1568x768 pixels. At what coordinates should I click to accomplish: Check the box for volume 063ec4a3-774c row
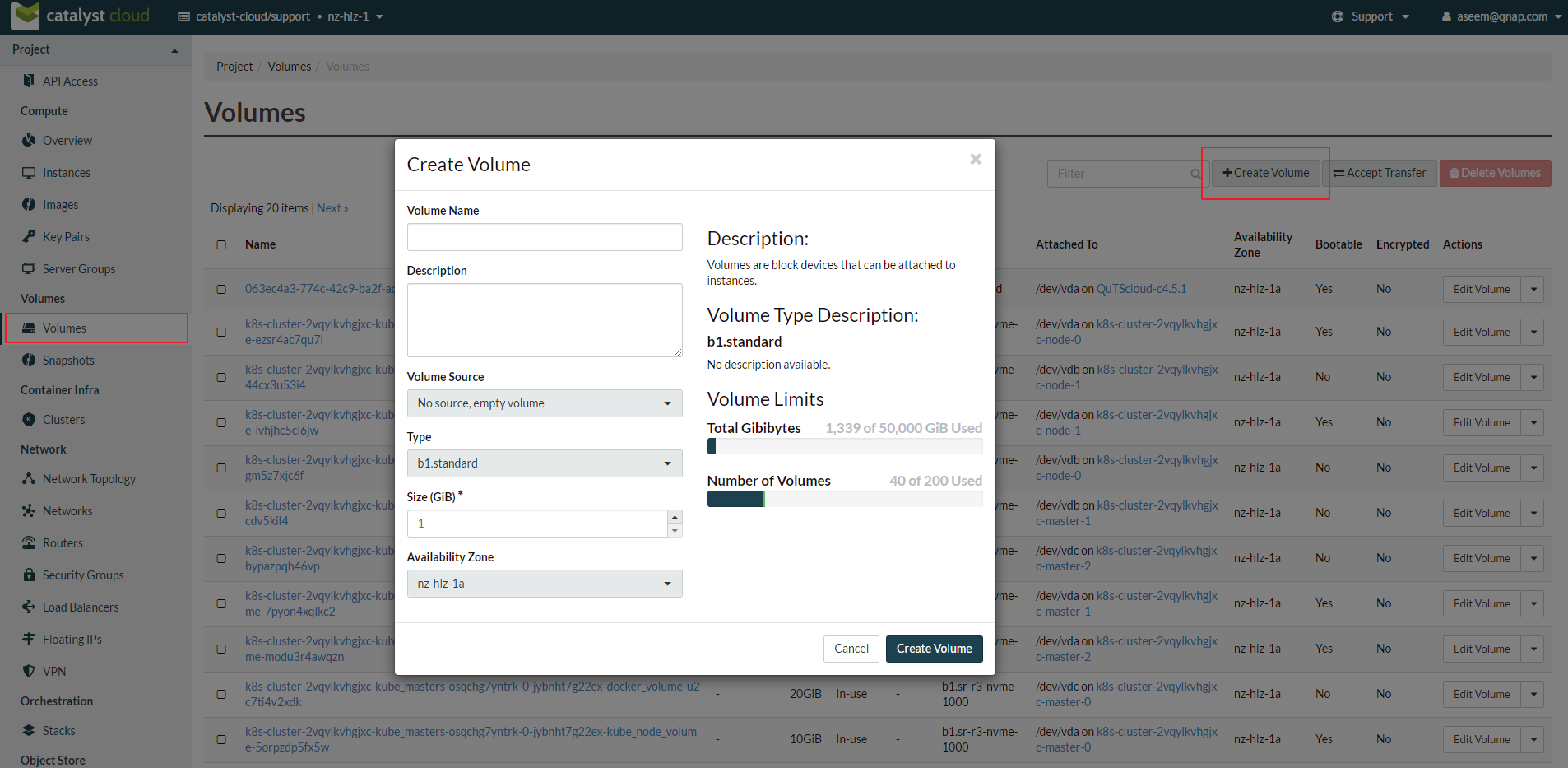pyautogui.click(x=221, y=289)
